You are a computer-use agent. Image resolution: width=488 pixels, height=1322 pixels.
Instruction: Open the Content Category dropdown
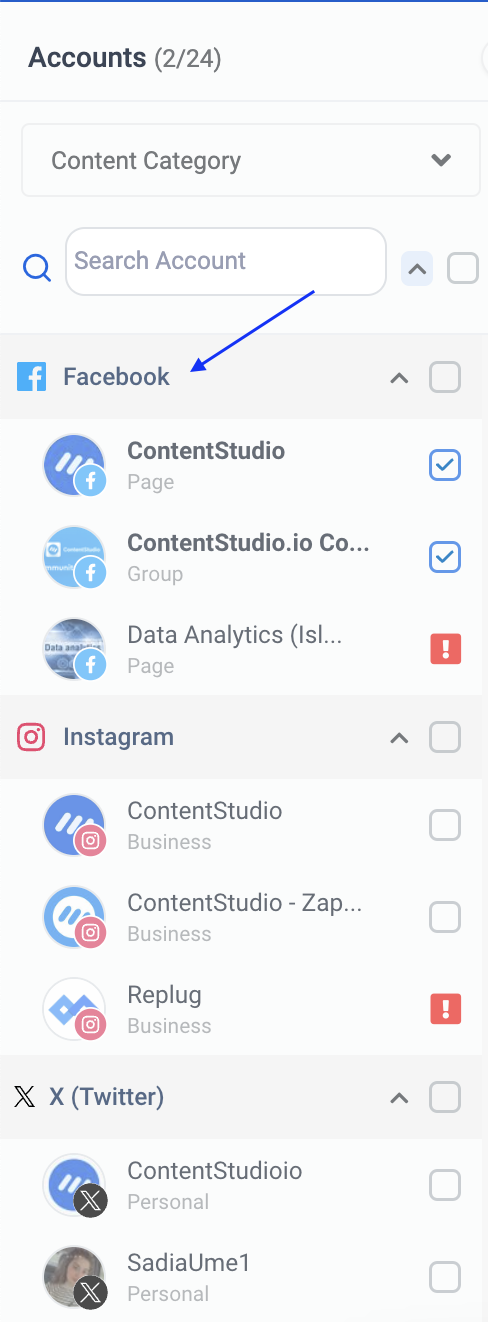tap(251, 160)
